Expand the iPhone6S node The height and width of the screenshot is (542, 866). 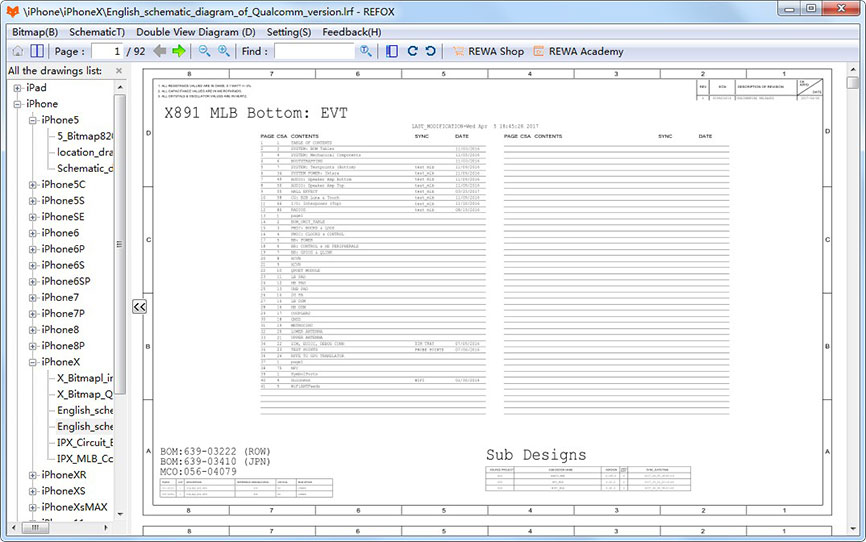pos(33,265)
